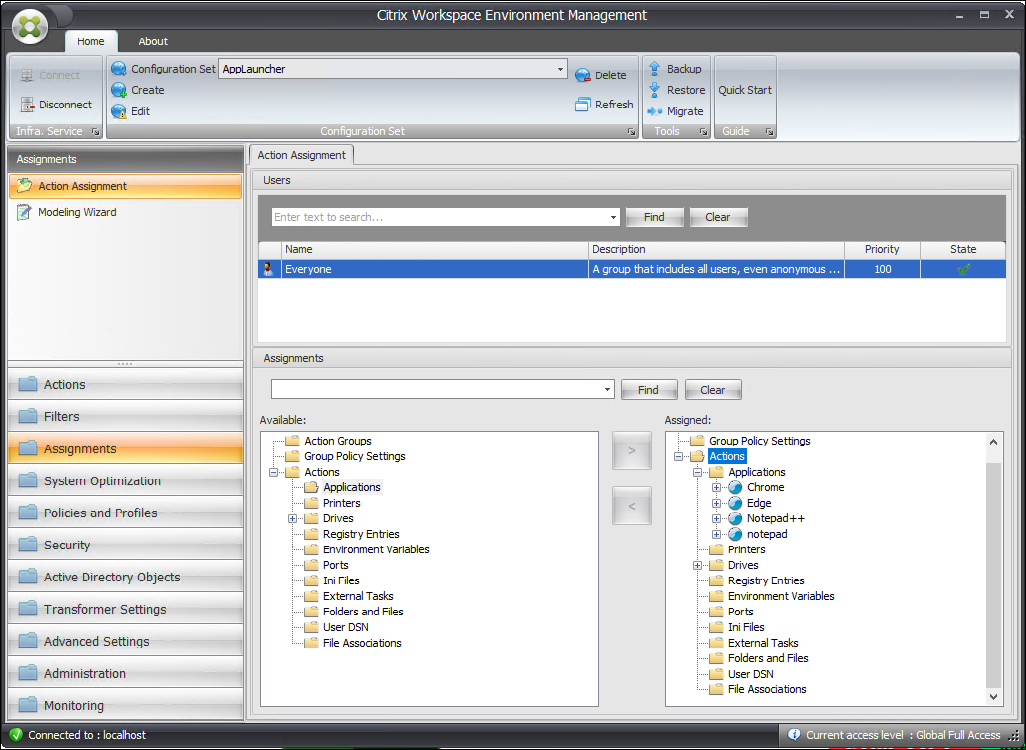Click the Create configuration set icon

click(119, 90)
